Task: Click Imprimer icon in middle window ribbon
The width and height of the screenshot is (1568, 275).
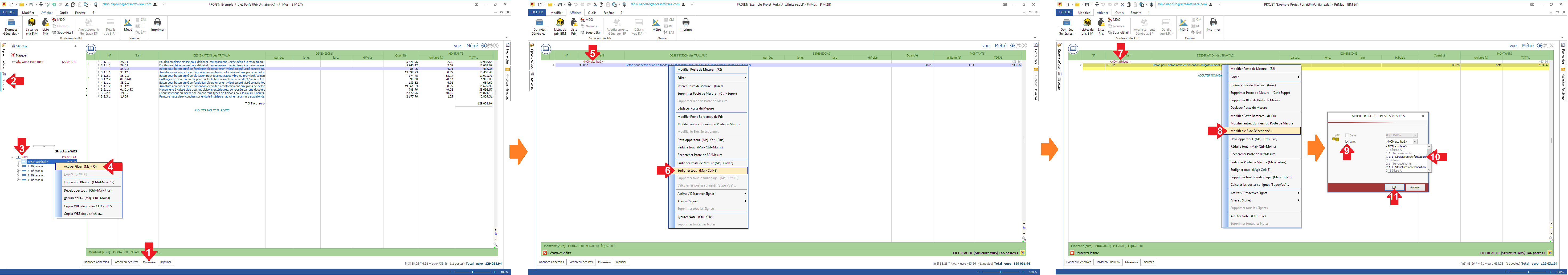Action: point(686,25)
